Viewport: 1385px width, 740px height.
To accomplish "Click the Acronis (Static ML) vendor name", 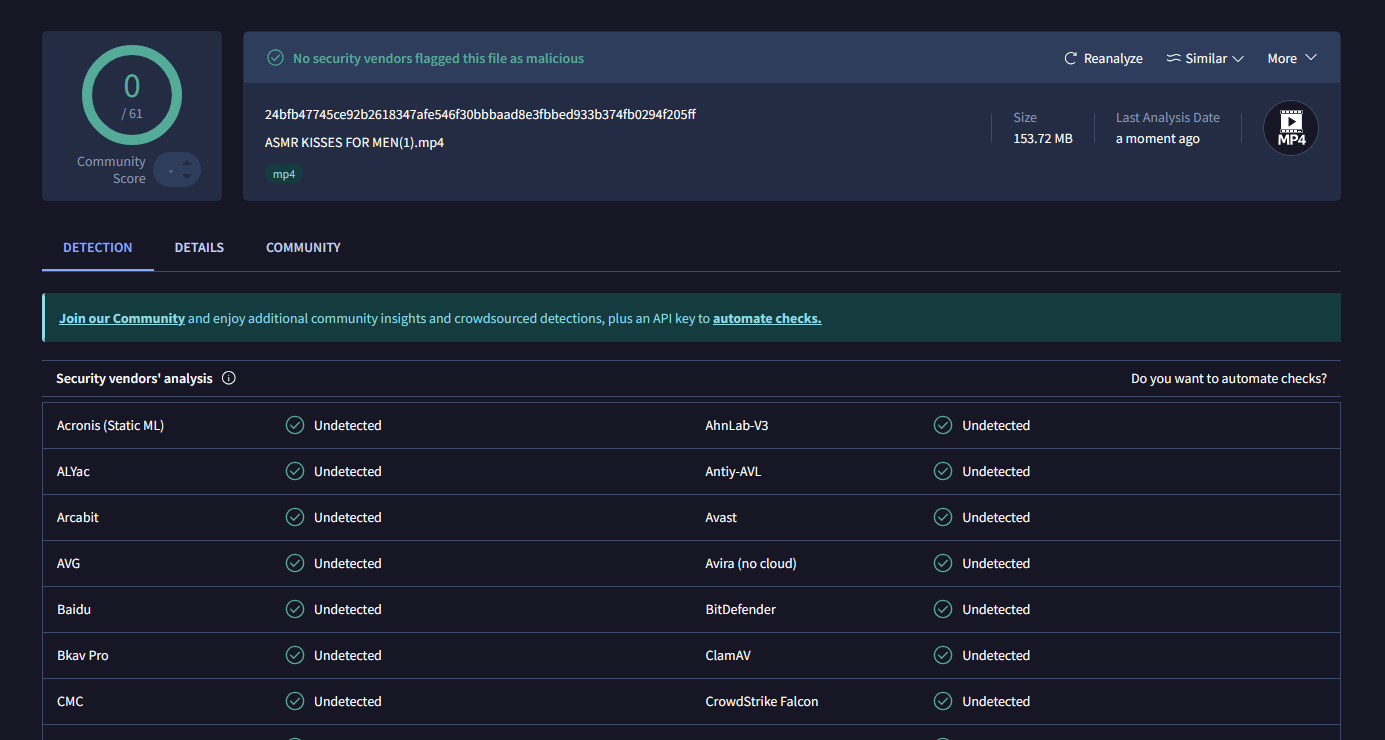I will pos(110,425).
